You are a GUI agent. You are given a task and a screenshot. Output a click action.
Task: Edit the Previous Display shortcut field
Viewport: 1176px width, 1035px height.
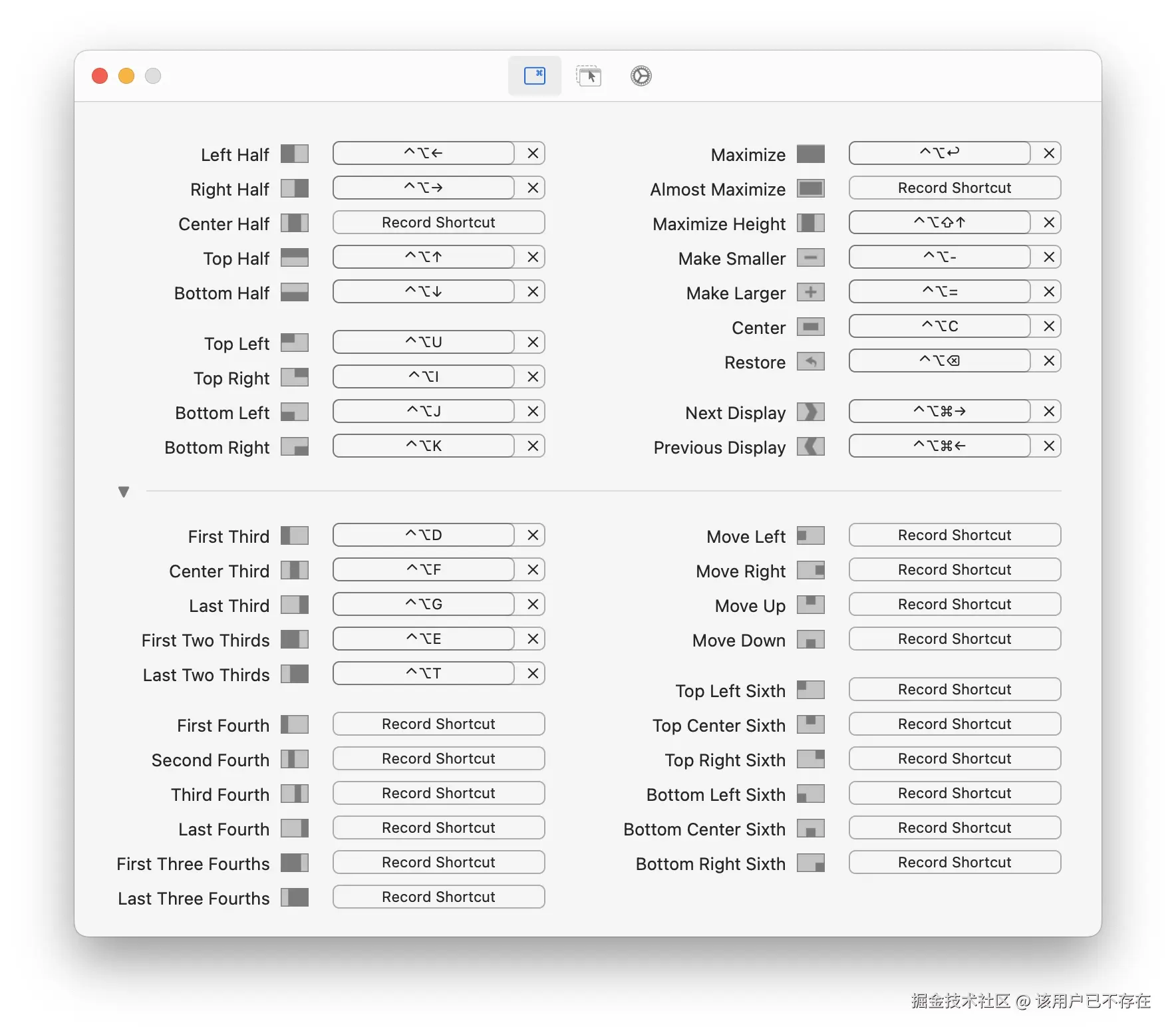[940, 446]
